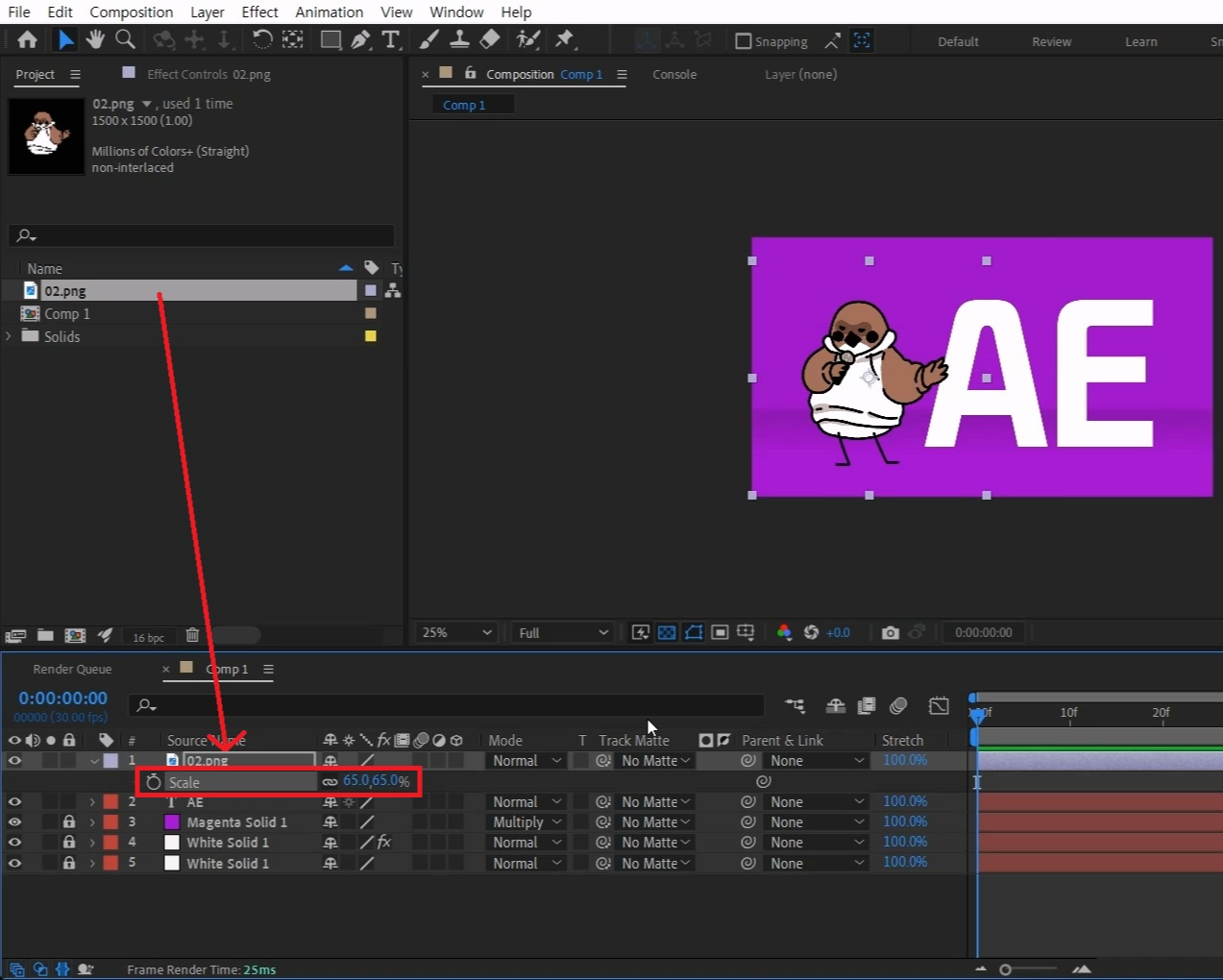Screen dimensions: 1223x980
Task: Hide the 02.png layer eye
Action: pos(14,760)
